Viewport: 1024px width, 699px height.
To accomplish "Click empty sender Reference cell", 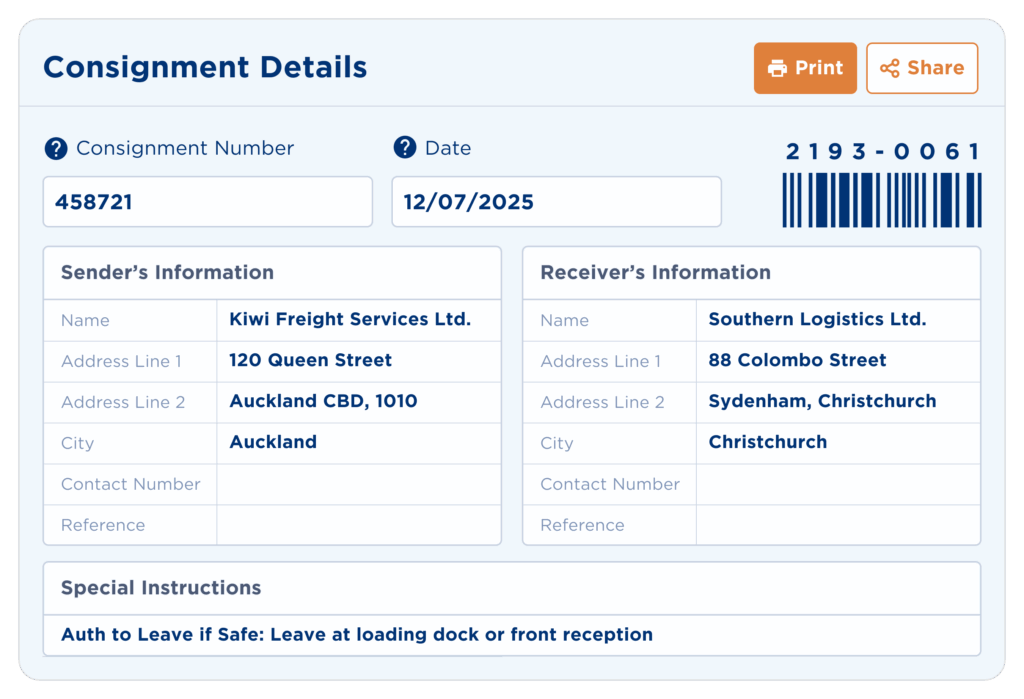I will pos(359,525).
